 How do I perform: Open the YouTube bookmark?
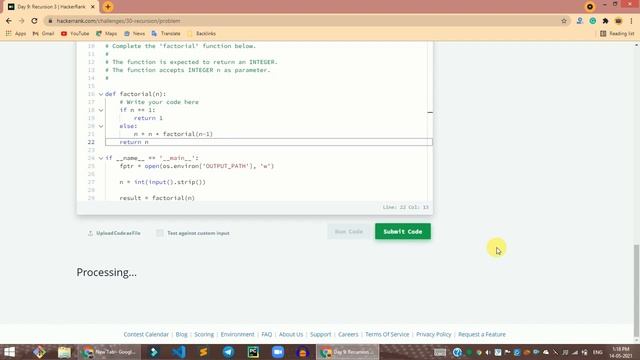tap(75, 33)
